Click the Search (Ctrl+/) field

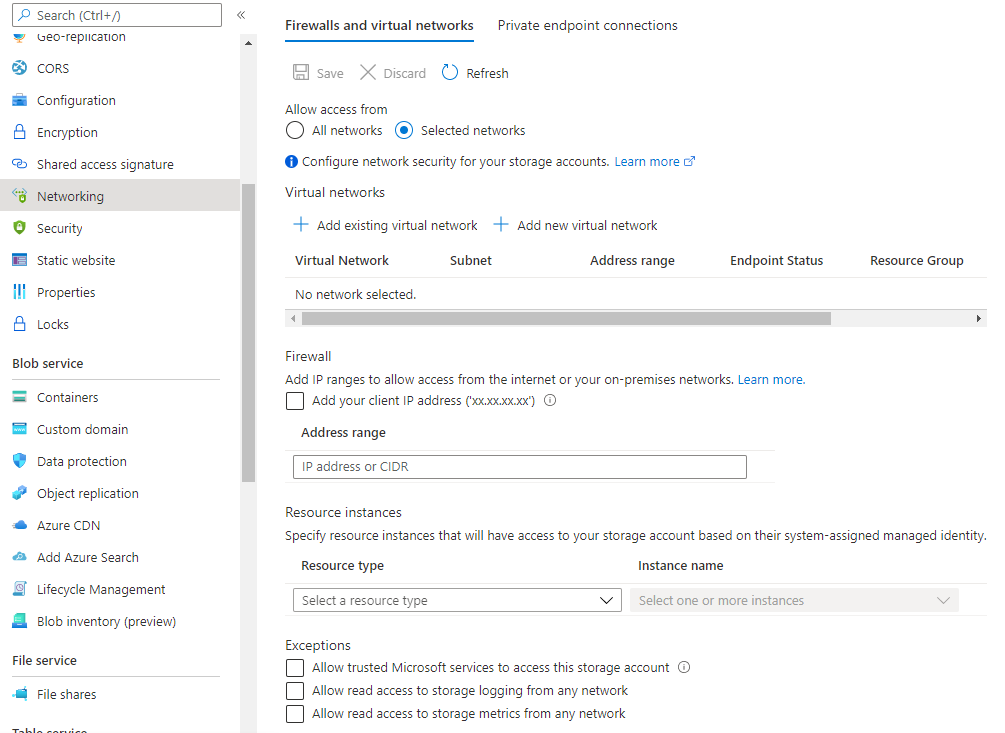point(117,15)
